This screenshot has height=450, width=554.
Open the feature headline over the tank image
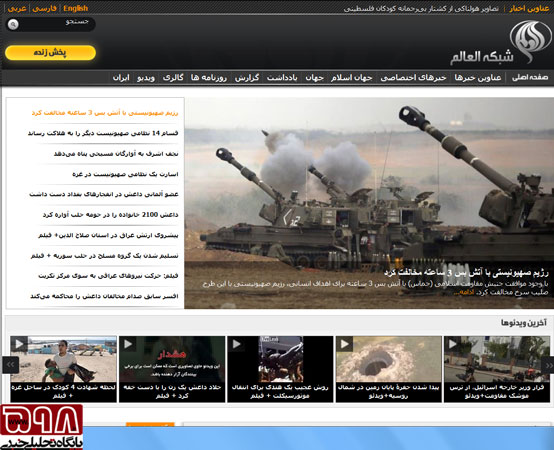tap(466, 273)
